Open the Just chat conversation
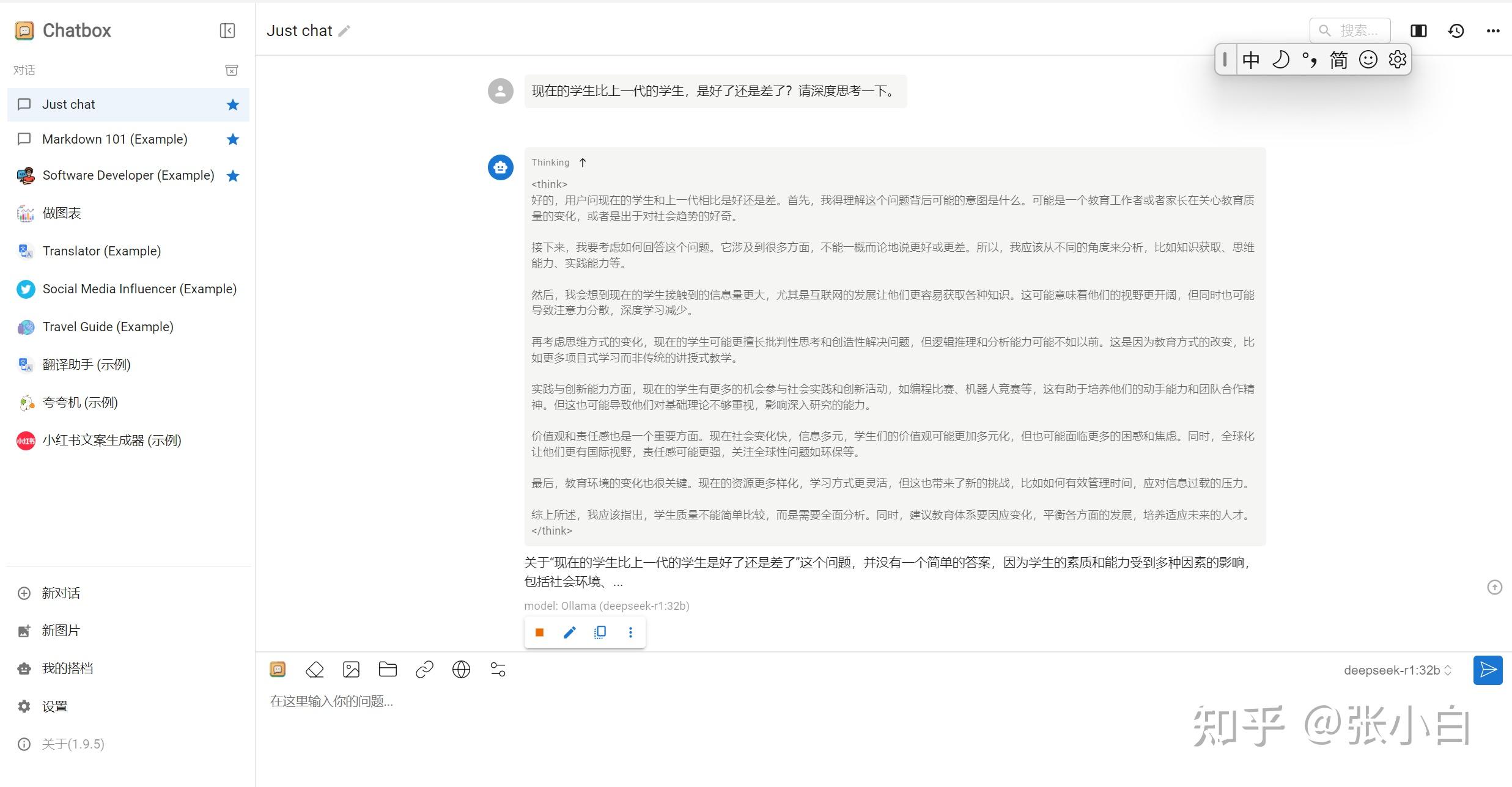The height and width of the screenshot is (787, 1512). pyautogui.click(x=128, y=104)
